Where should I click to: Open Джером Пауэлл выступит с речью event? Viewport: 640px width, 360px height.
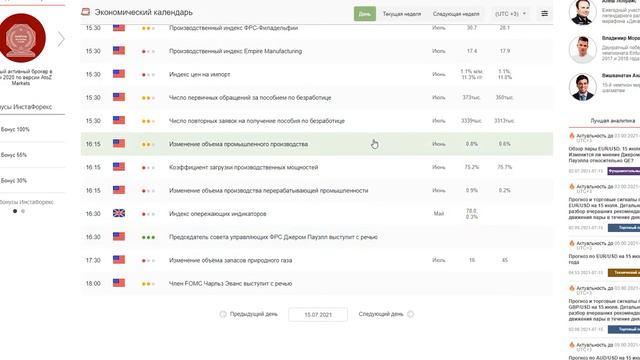[x=273, y=237]
